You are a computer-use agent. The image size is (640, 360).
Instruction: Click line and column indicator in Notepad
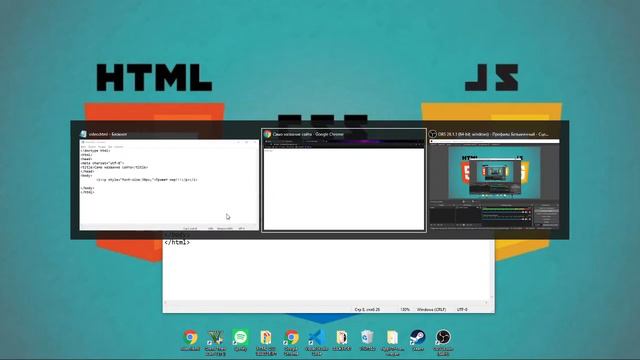tap(367, 310)
